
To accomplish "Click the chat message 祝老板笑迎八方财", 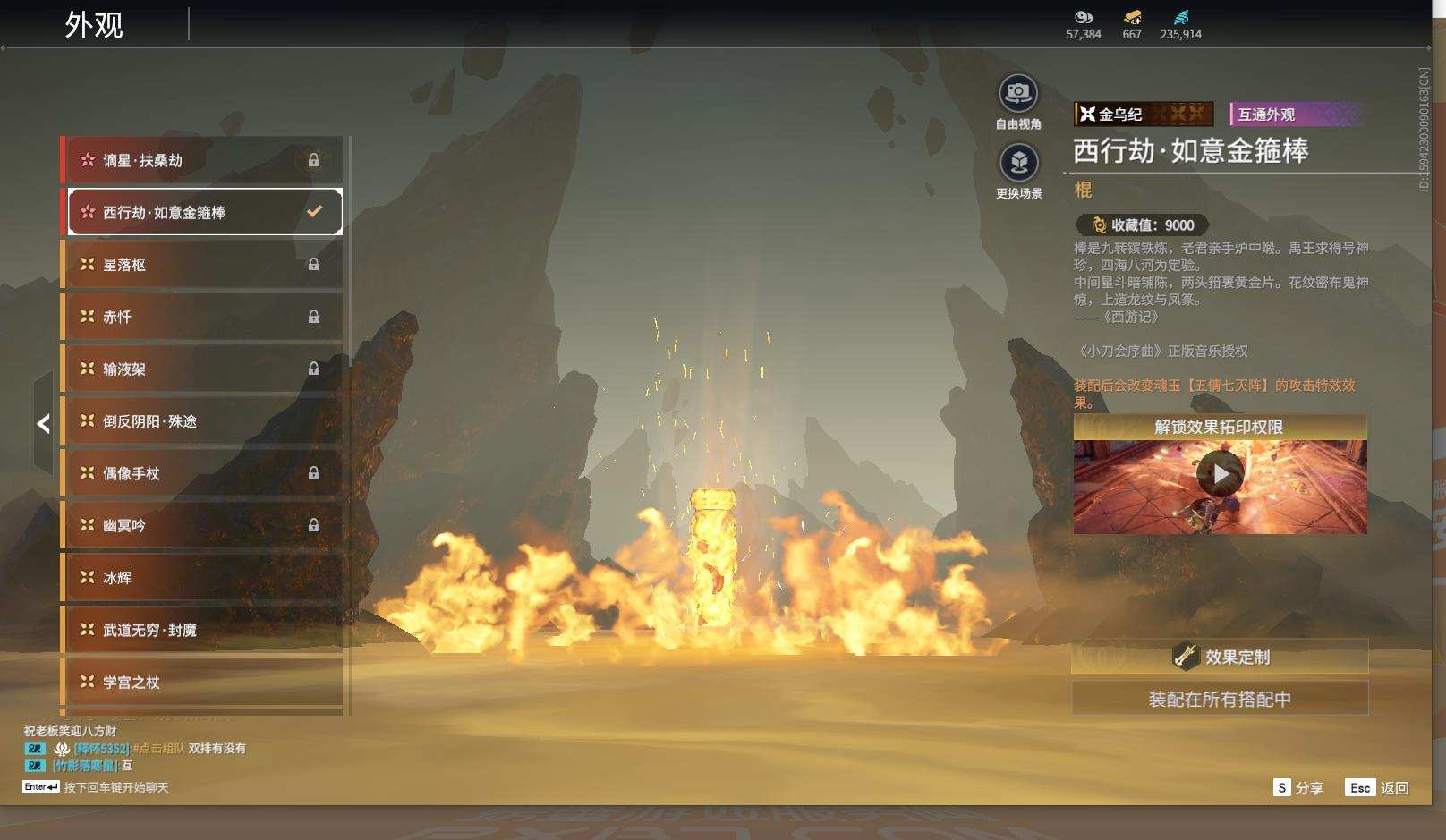I will point(70,732).
